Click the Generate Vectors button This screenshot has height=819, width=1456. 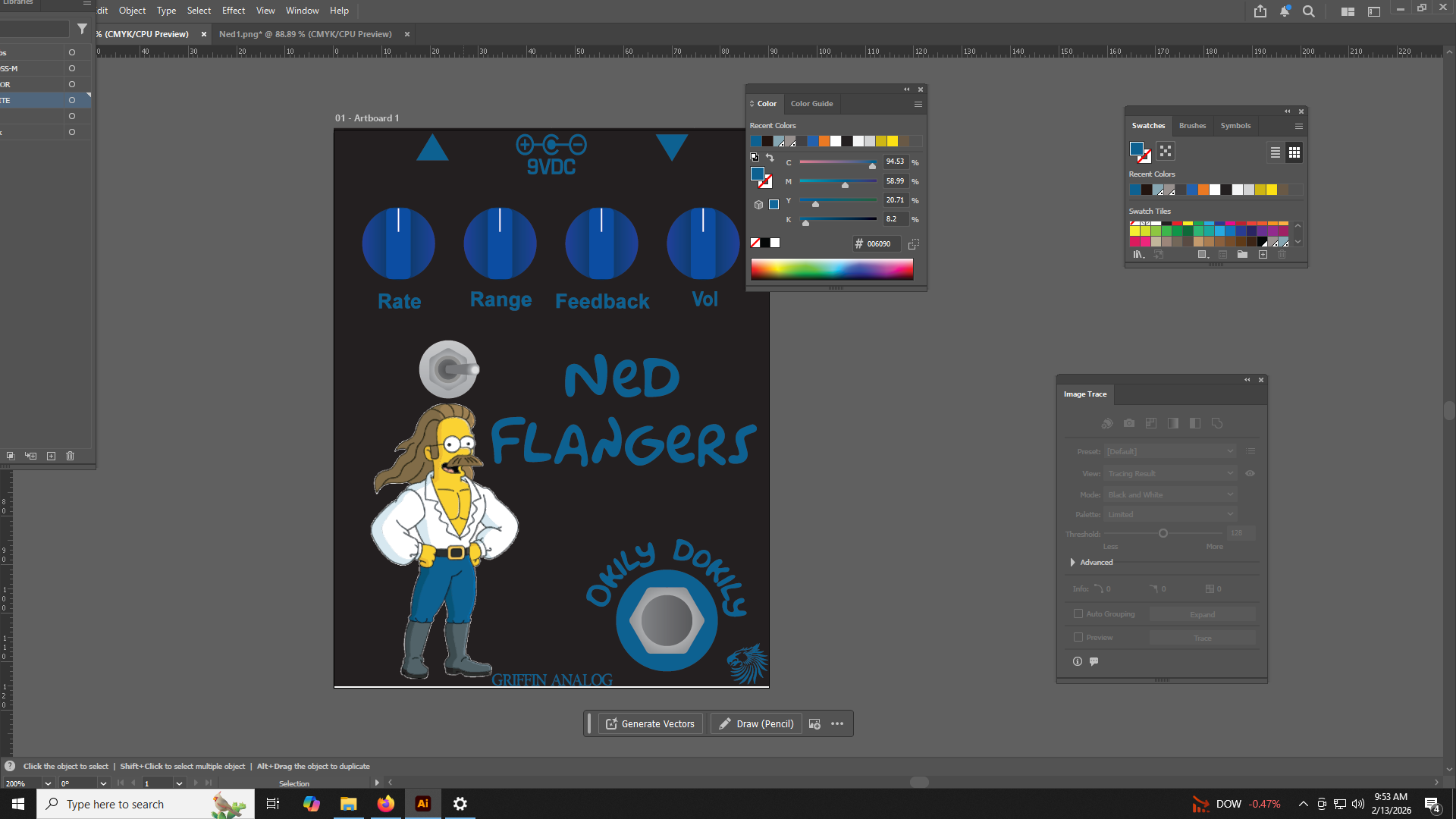[651, 723]
